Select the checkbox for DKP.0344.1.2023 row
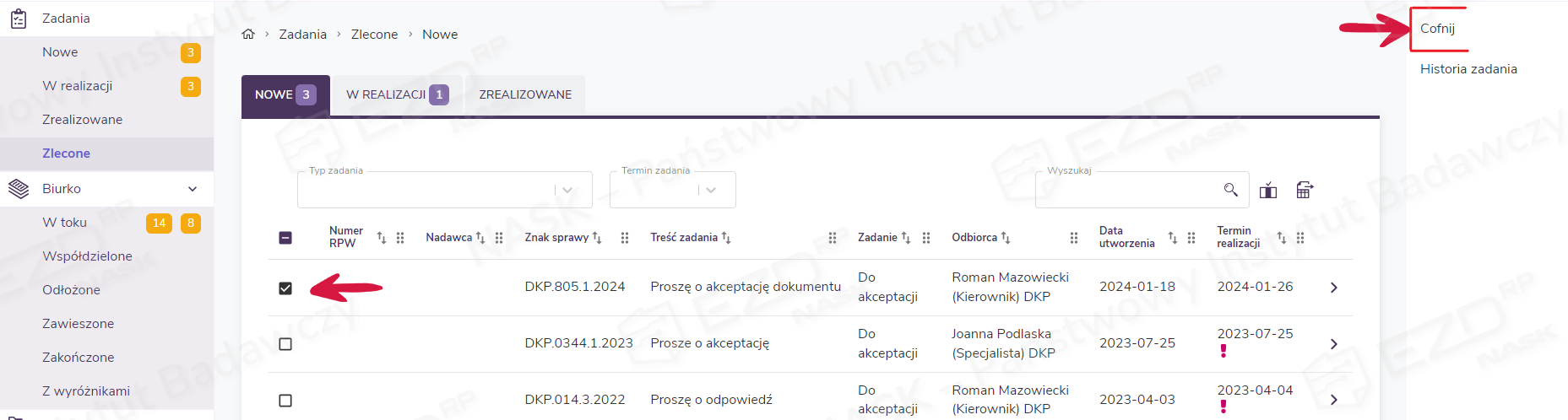Image resolution: width=1568 pixels, height=420 pixels. [285, 344]
